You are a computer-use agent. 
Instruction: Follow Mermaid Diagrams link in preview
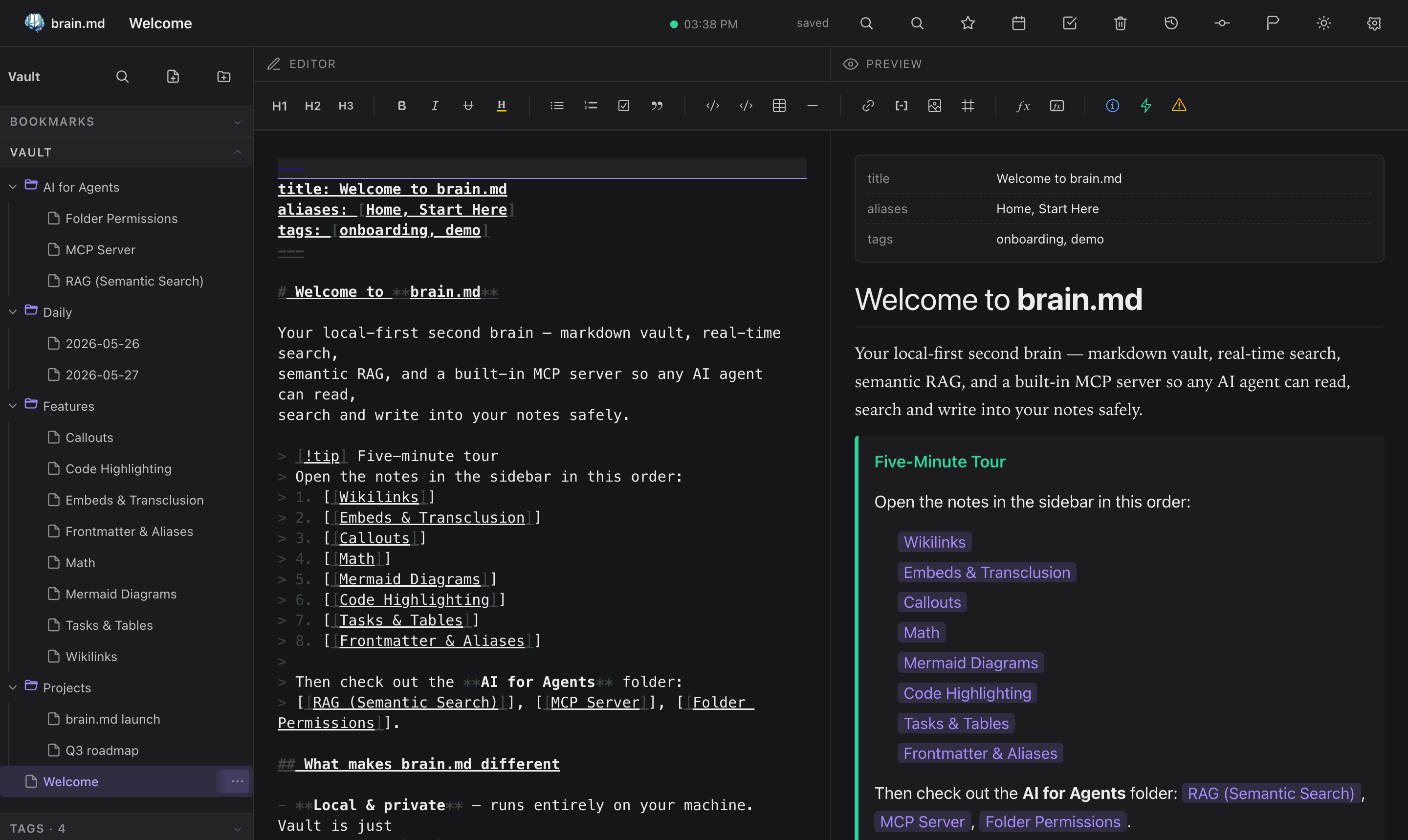tap(970, 663)
